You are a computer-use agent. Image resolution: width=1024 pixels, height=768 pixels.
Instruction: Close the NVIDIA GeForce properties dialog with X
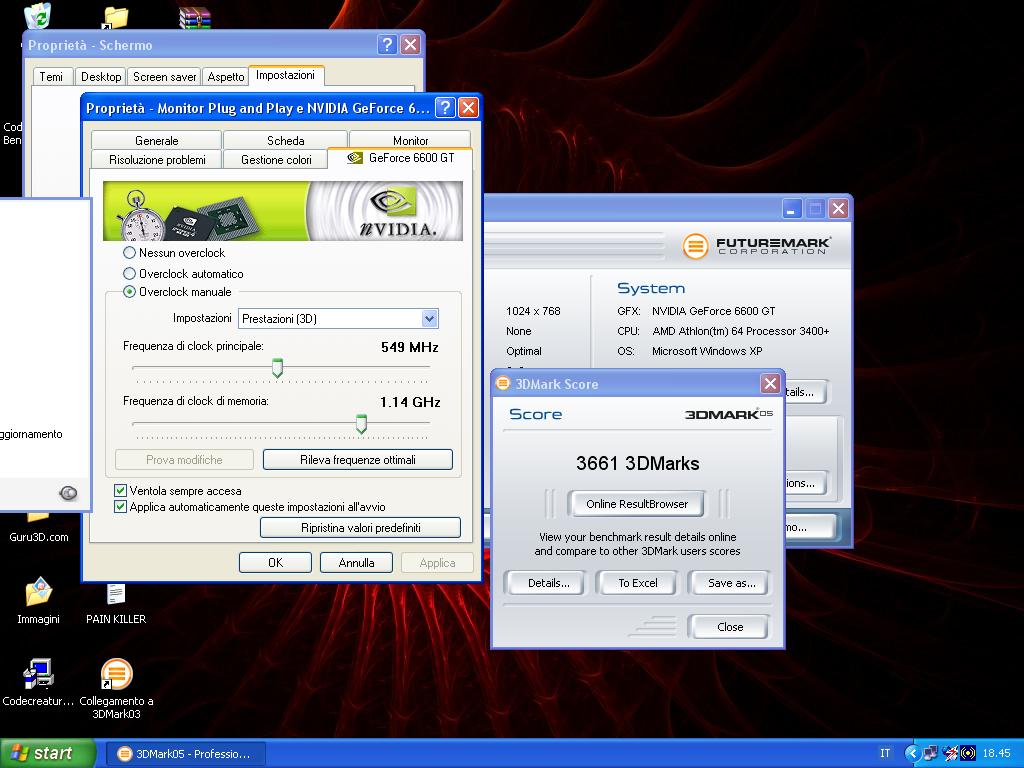pyautogui.click(x=468, y=107)
